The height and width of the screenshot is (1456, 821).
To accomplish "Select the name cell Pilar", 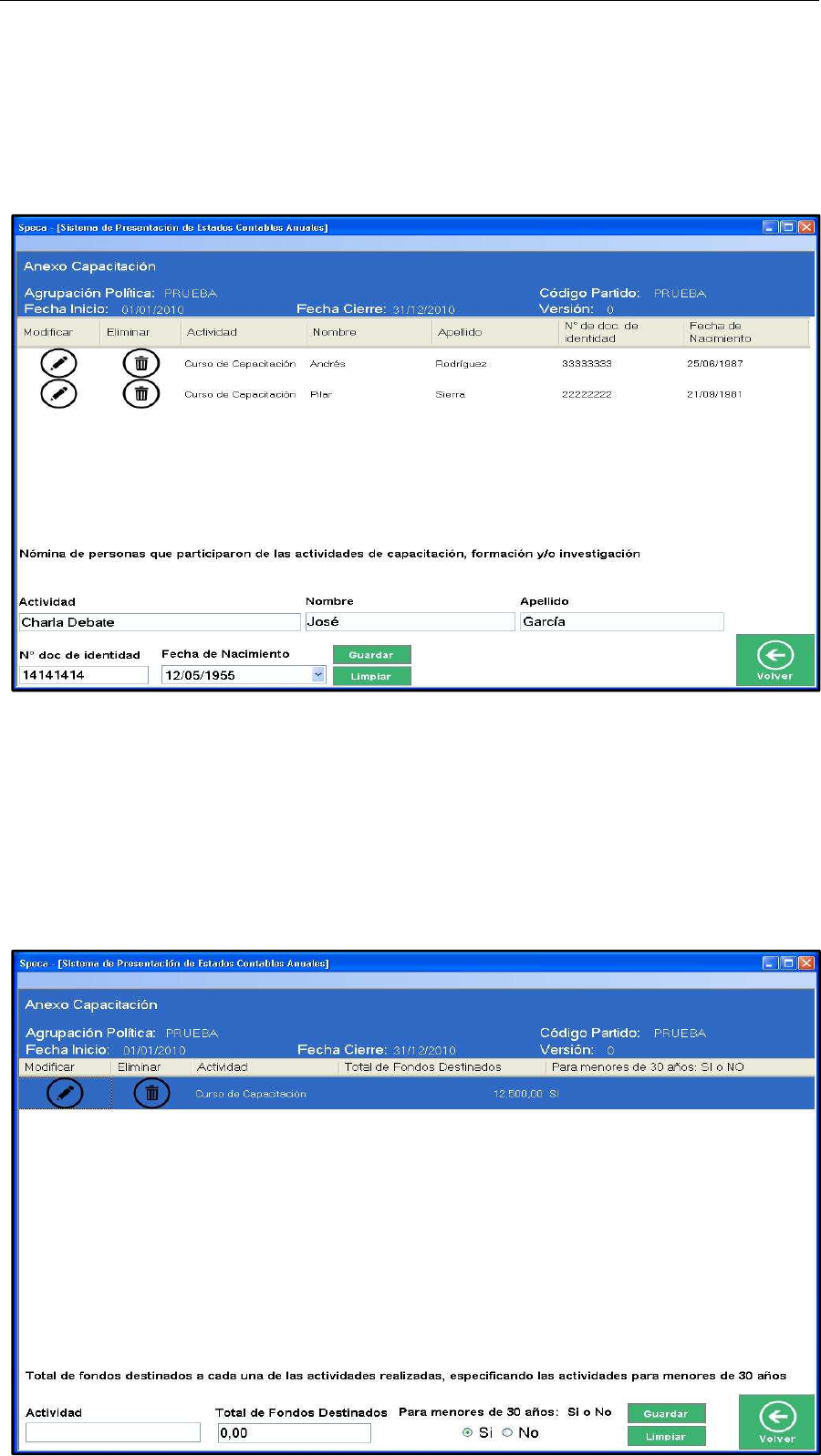I will (x=321, y=395).
